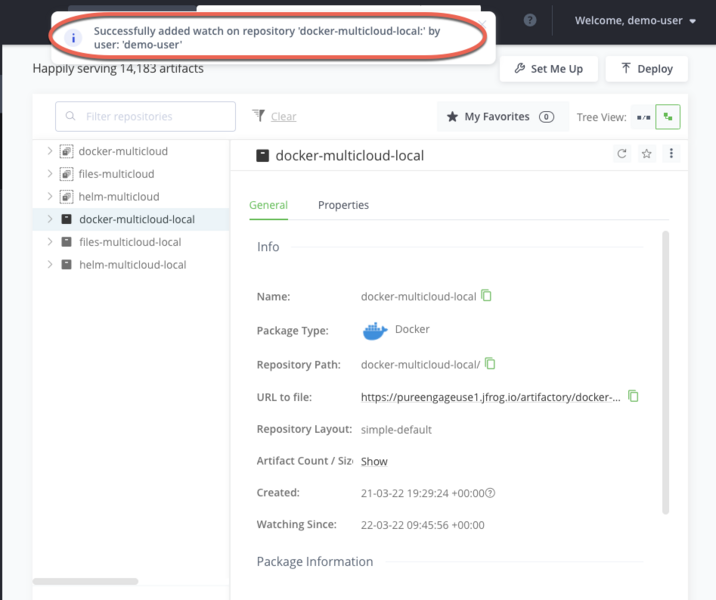Image resolution: width=716 pixels, height=600 pixels.
Task: Click the Clear filter link
Action: [x=284, y=116]
